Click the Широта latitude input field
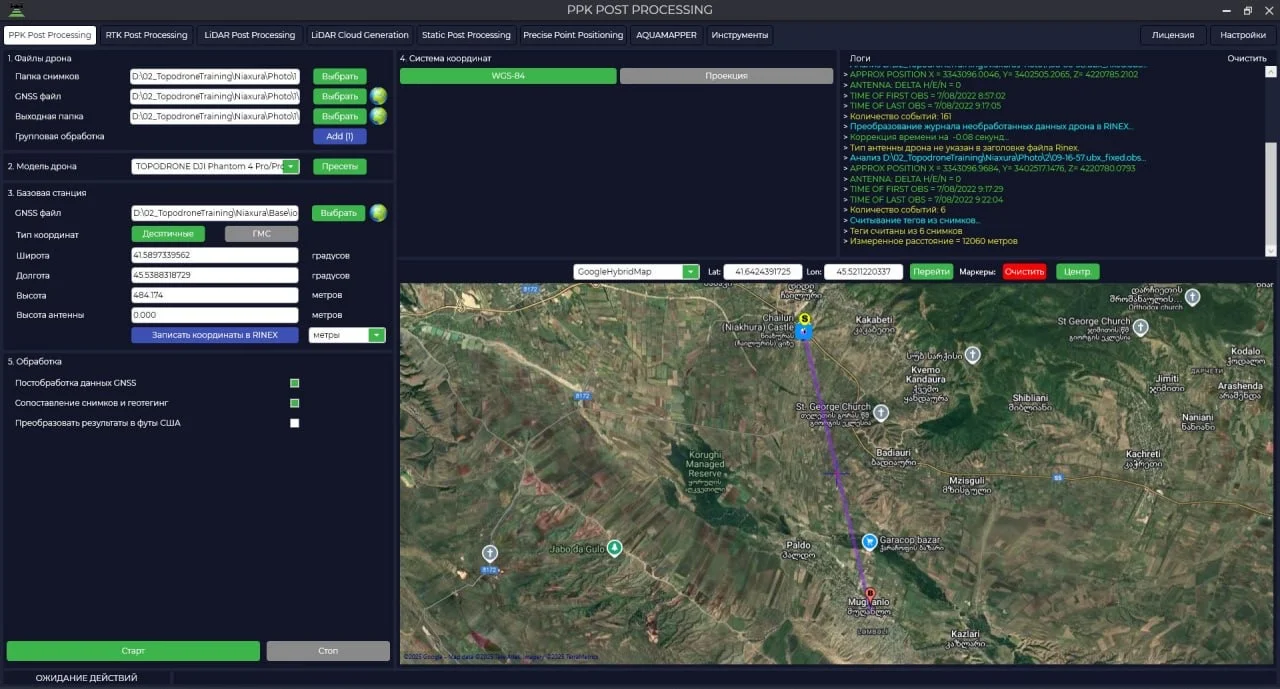Screen dimensions: 1280x689 (215, 255)
